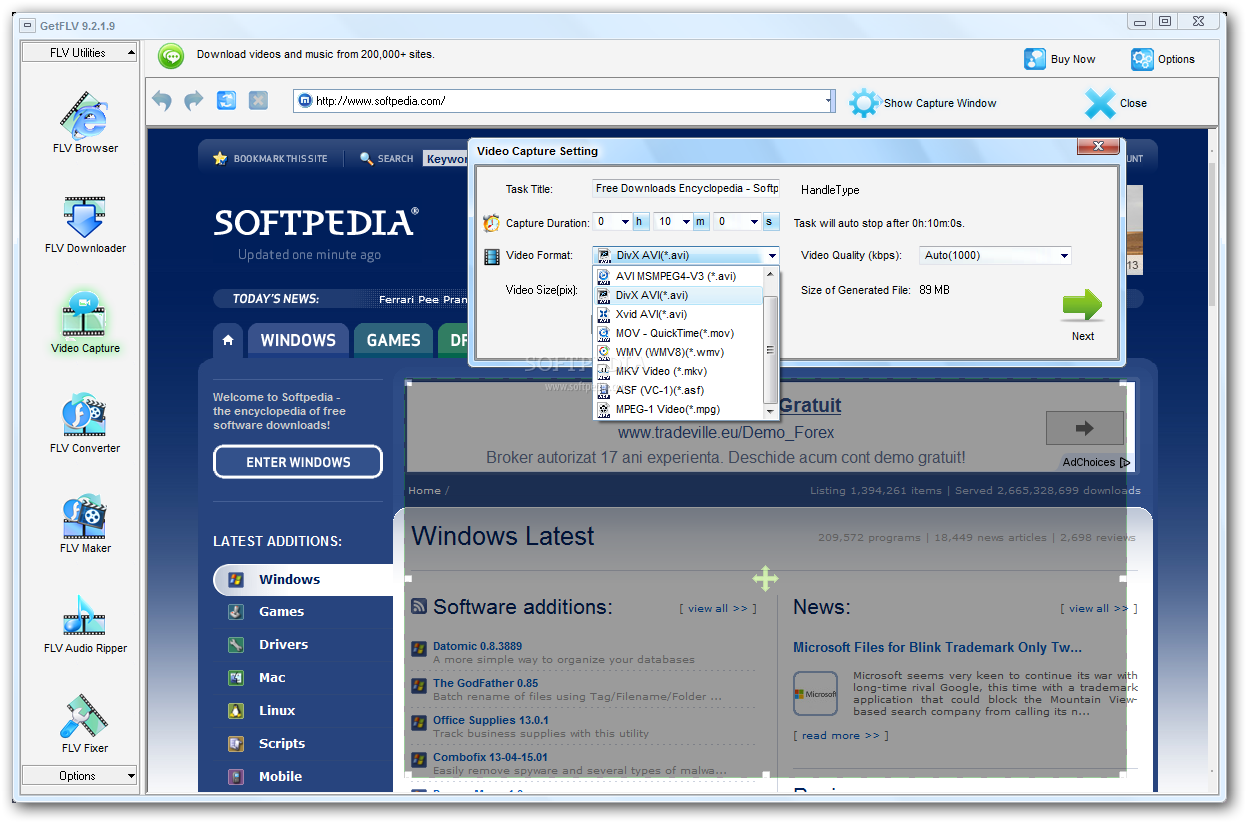Select Drivers in Latest Additions
1247x823 pixels.
point(283,644)
